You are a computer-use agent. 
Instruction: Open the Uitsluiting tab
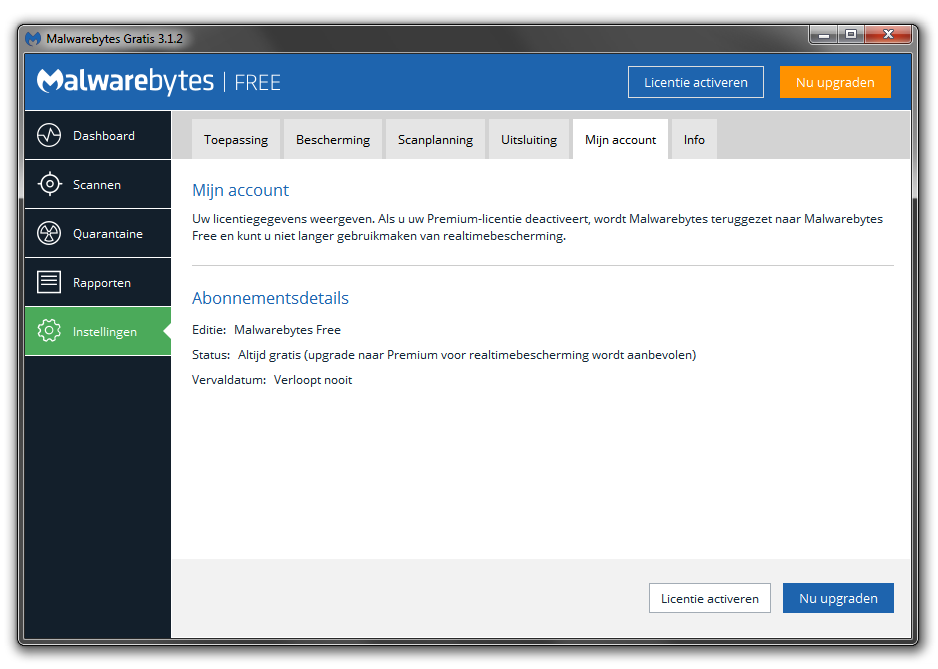tap(529, 139)
